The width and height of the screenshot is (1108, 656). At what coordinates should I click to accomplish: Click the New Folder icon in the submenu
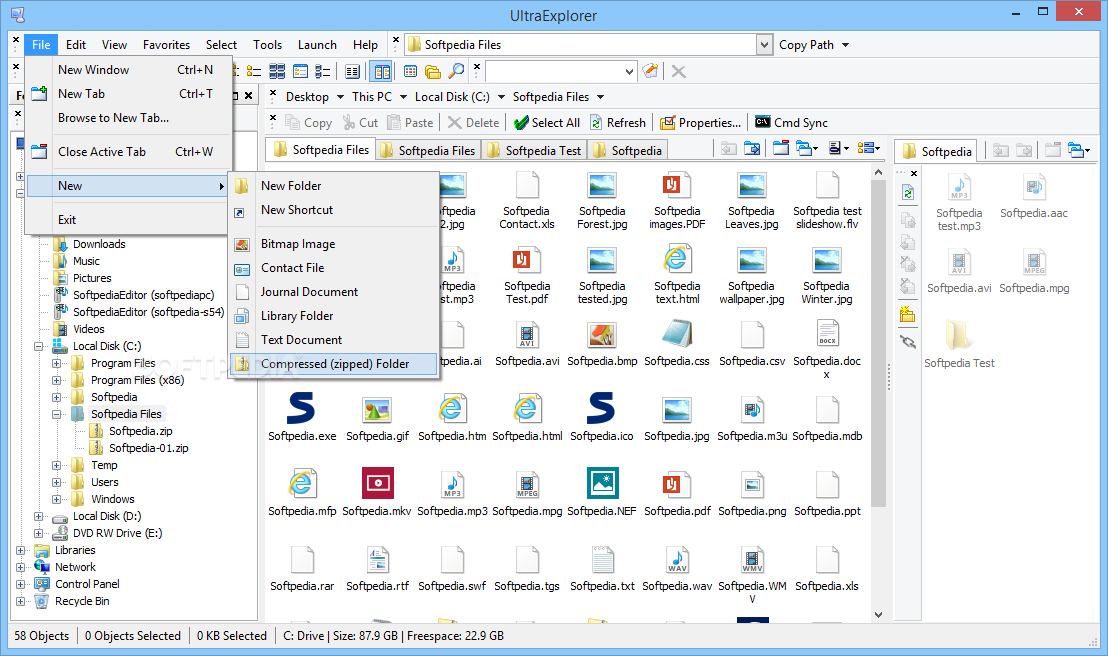coord(242,186)
